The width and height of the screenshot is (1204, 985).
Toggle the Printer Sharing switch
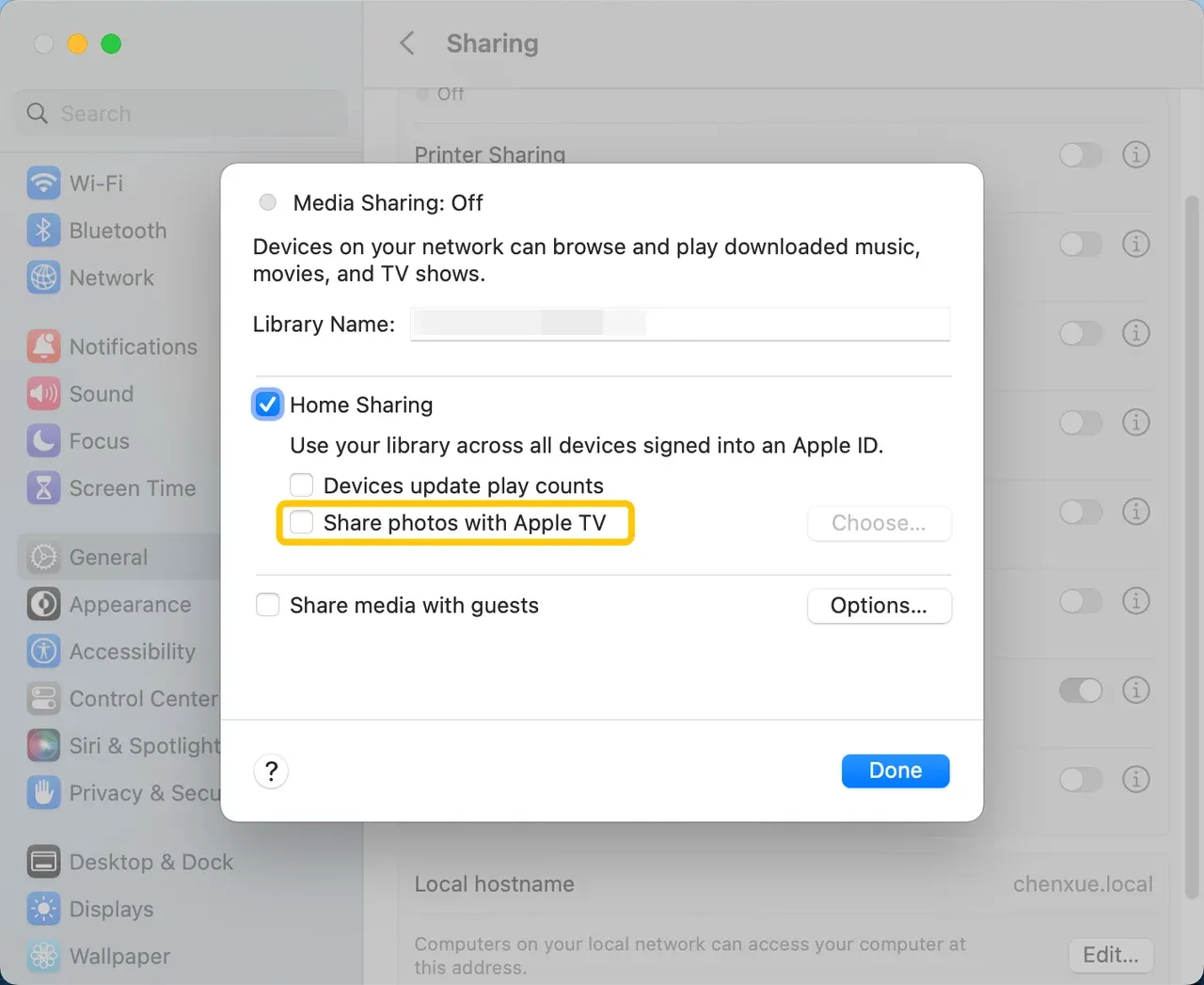1081,154
